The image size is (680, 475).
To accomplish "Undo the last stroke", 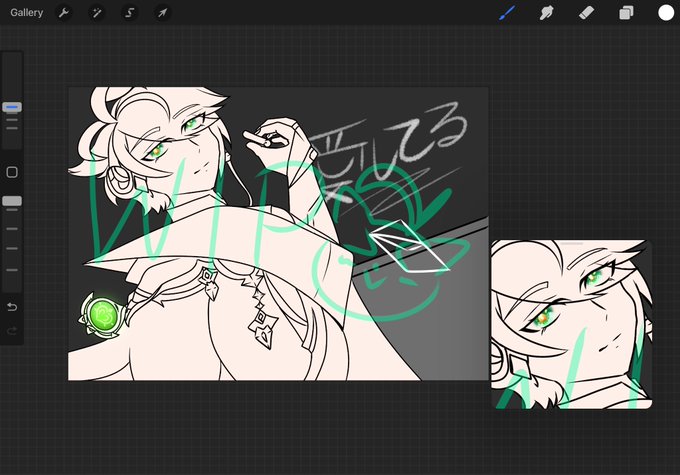I will 12,307.
